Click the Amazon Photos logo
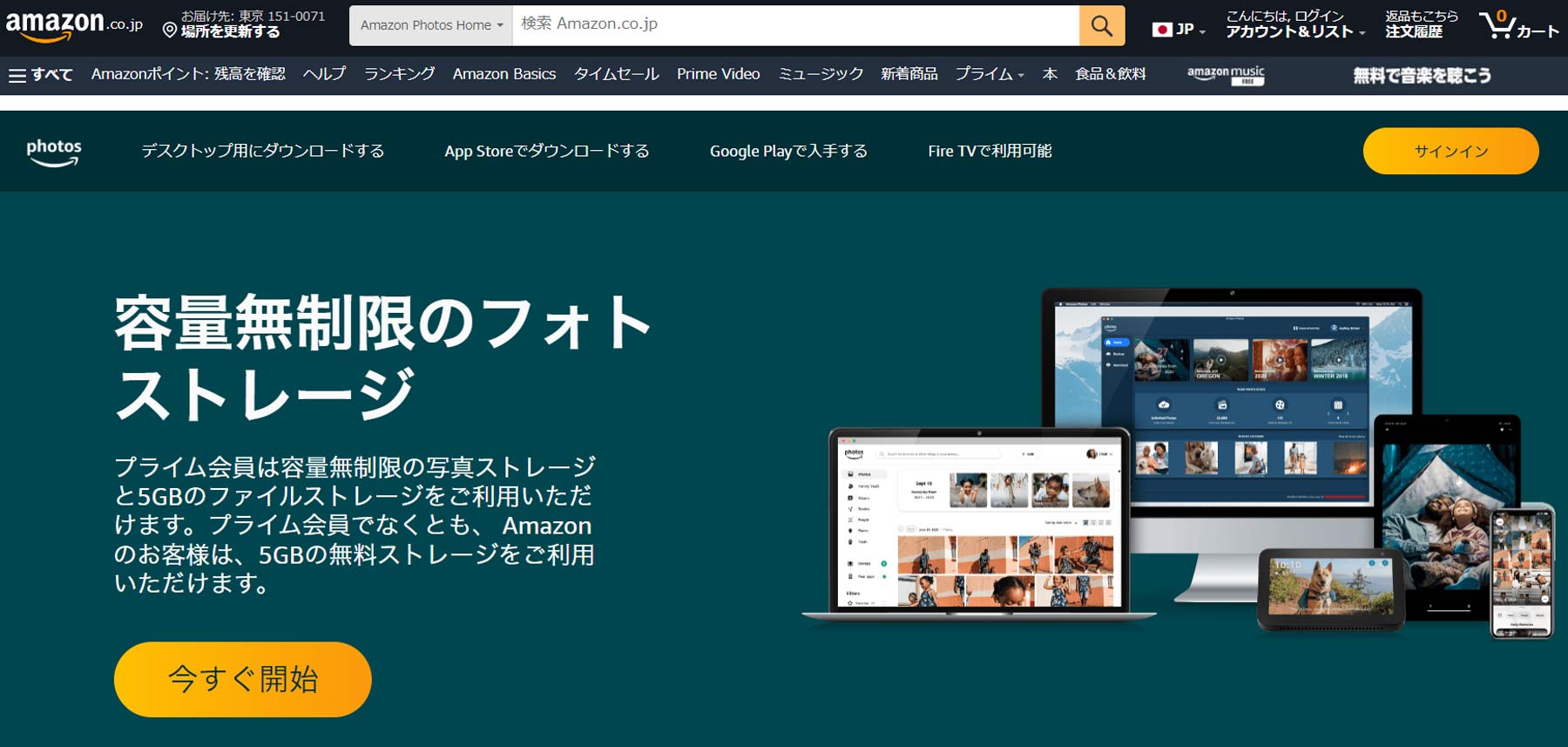Viewport: 1568px width, 747px height. point(54,152)
